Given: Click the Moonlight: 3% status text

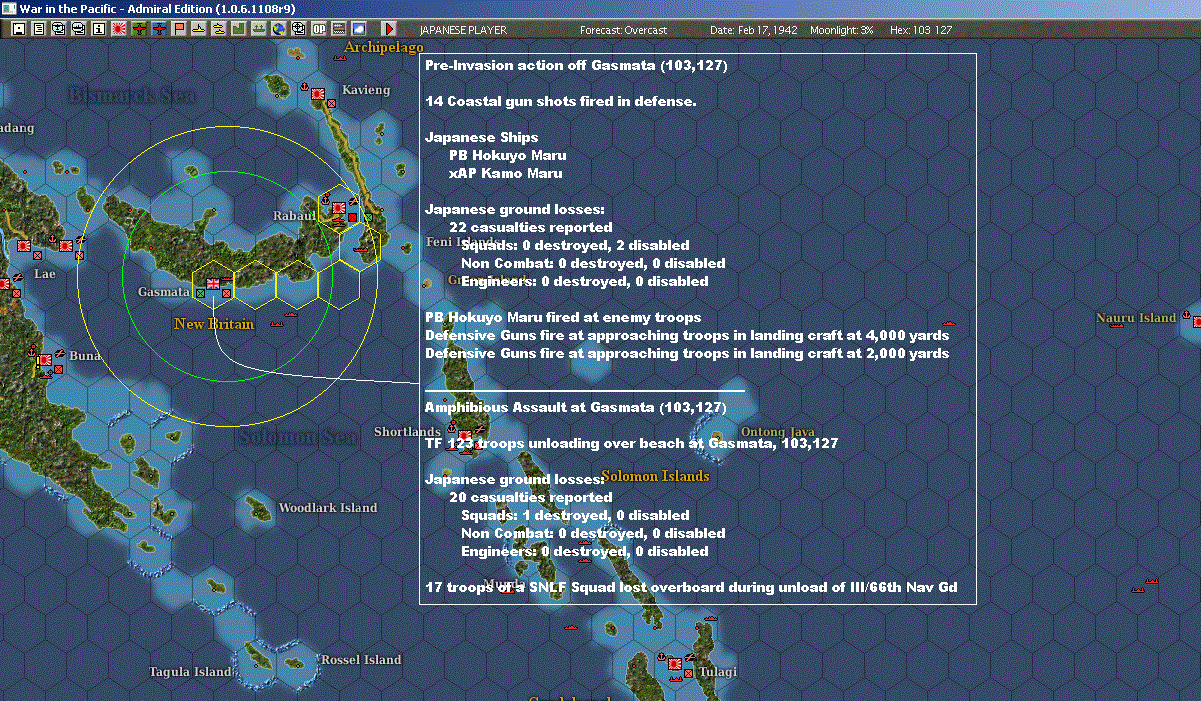Looking at the screenshot, I should 842,30.
